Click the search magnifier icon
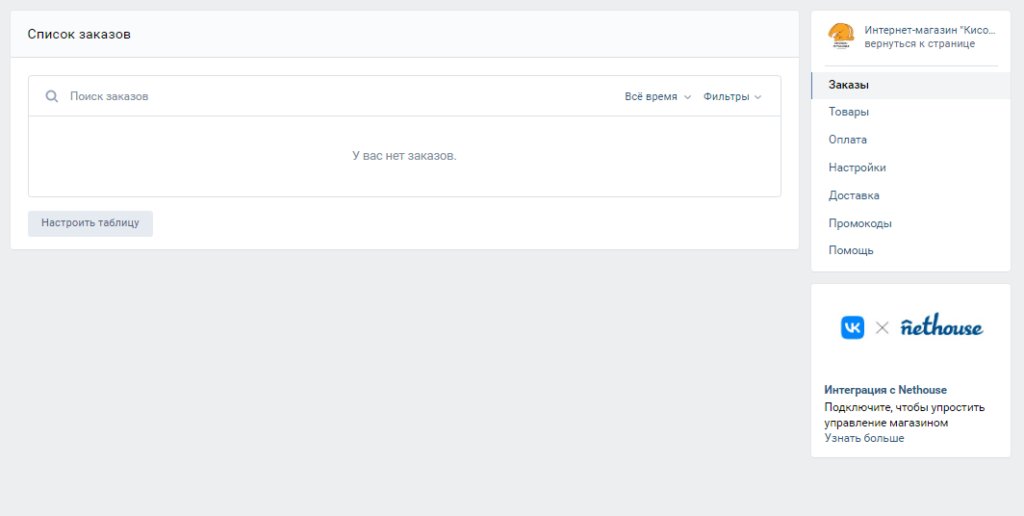 (52, 97)
